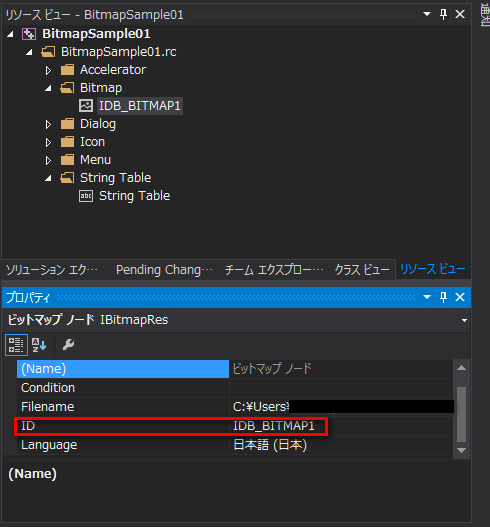This screenshot has width=490, height=527.
Task: Select the Menu tree node
Action: (95, 160)
